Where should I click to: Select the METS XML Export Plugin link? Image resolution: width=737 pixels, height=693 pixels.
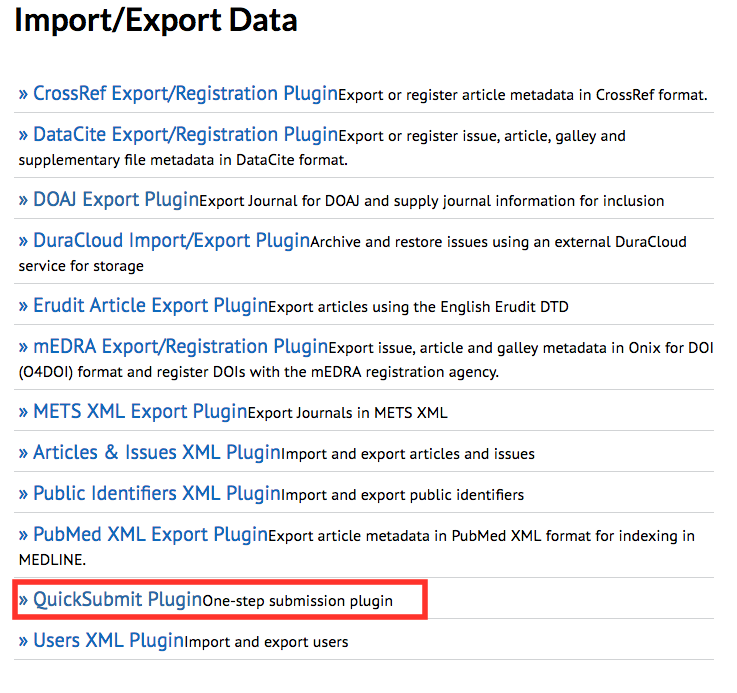(x=140, y=411)
